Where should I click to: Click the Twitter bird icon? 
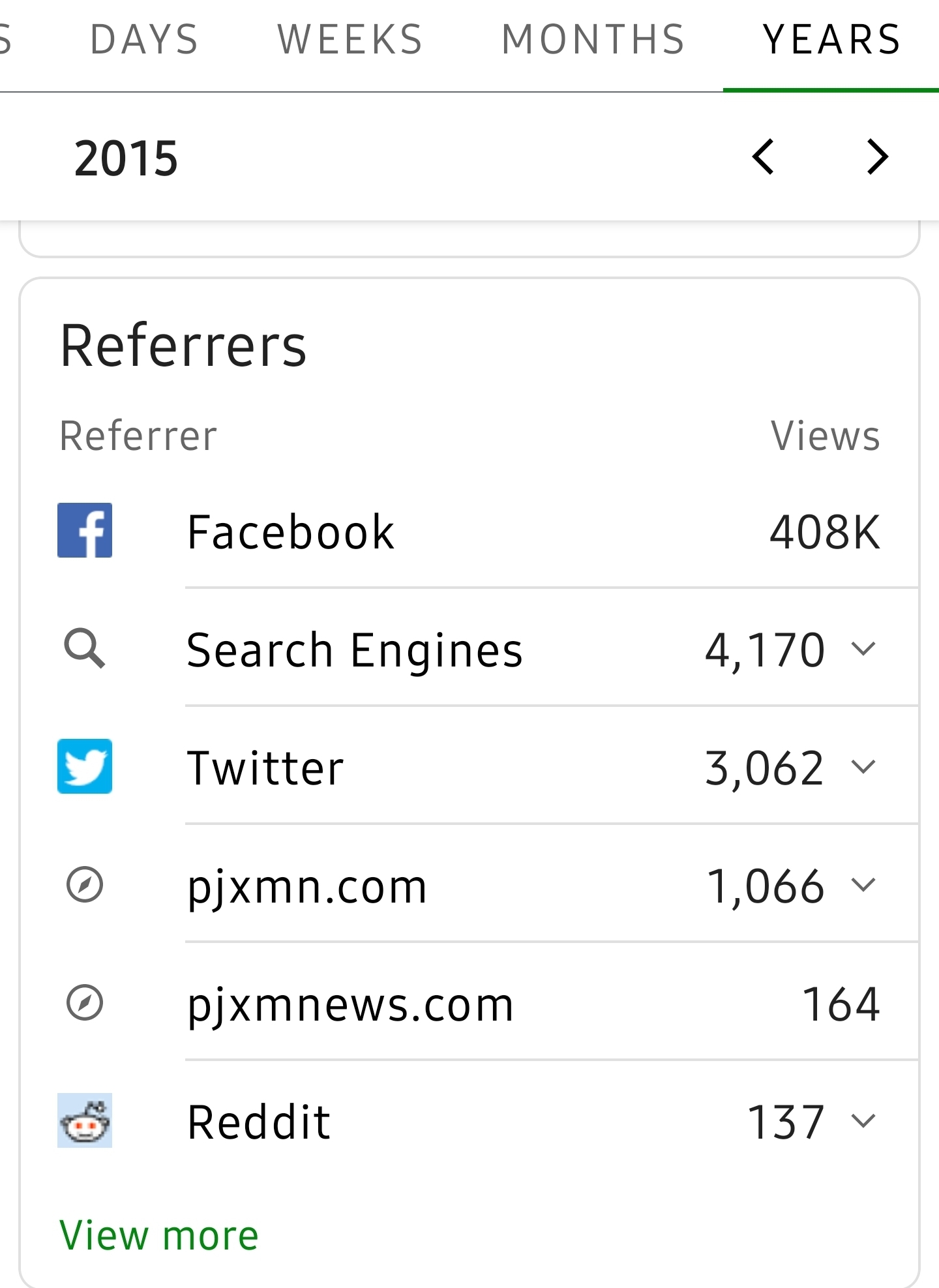(x=85, y=766)
